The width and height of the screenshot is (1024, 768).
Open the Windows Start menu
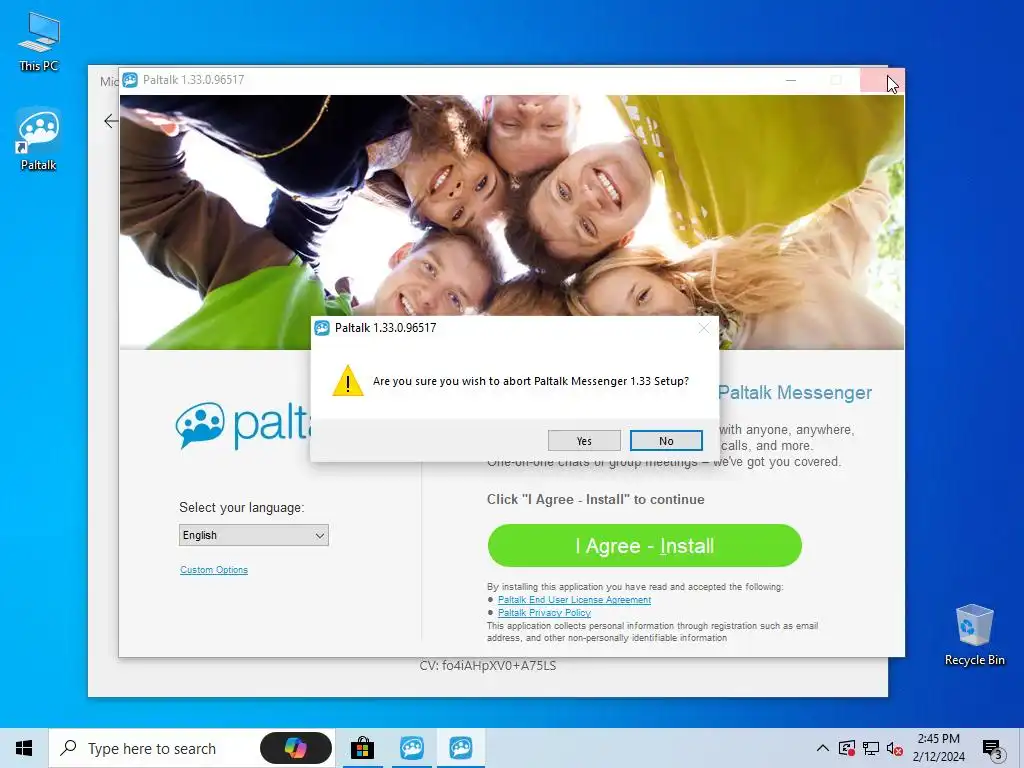pyautogui.click(x=24, y=748)
